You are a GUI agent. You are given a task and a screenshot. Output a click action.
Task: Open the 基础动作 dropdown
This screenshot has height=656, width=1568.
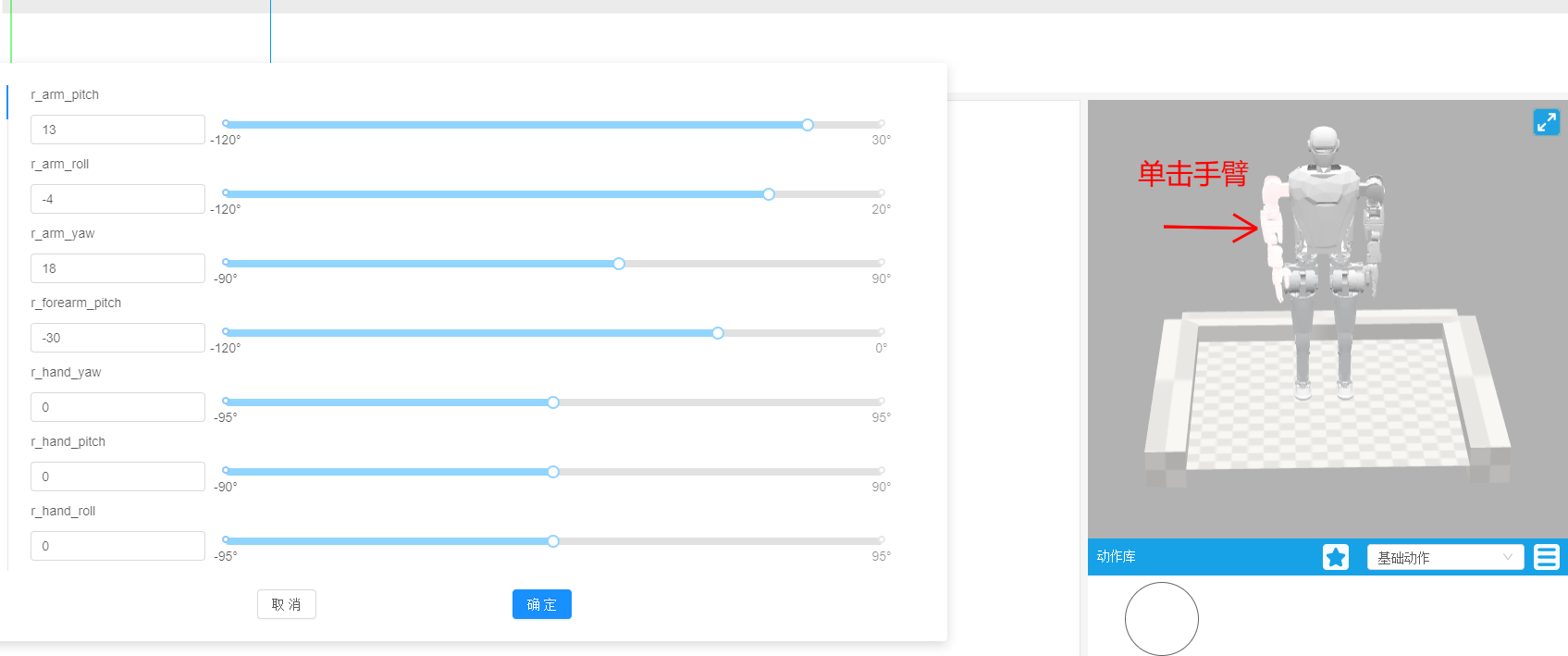pyautogui.click(x=1444, y=557)
